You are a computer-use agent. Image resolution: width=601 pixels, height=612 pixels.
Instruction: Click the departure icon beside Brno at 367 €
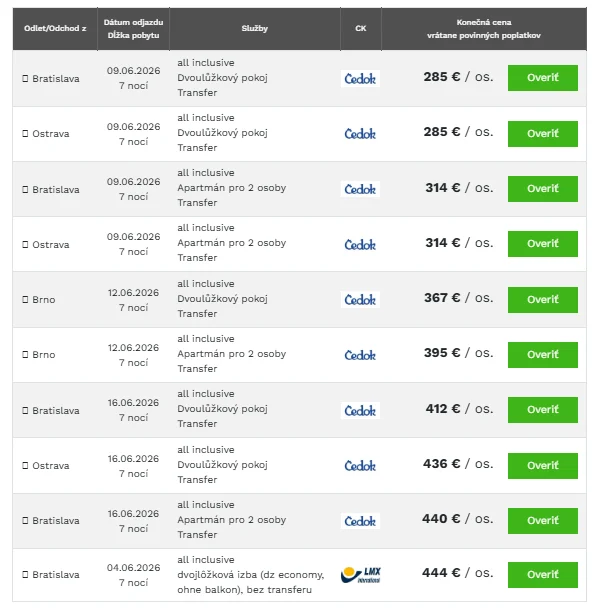click(25, 300)
